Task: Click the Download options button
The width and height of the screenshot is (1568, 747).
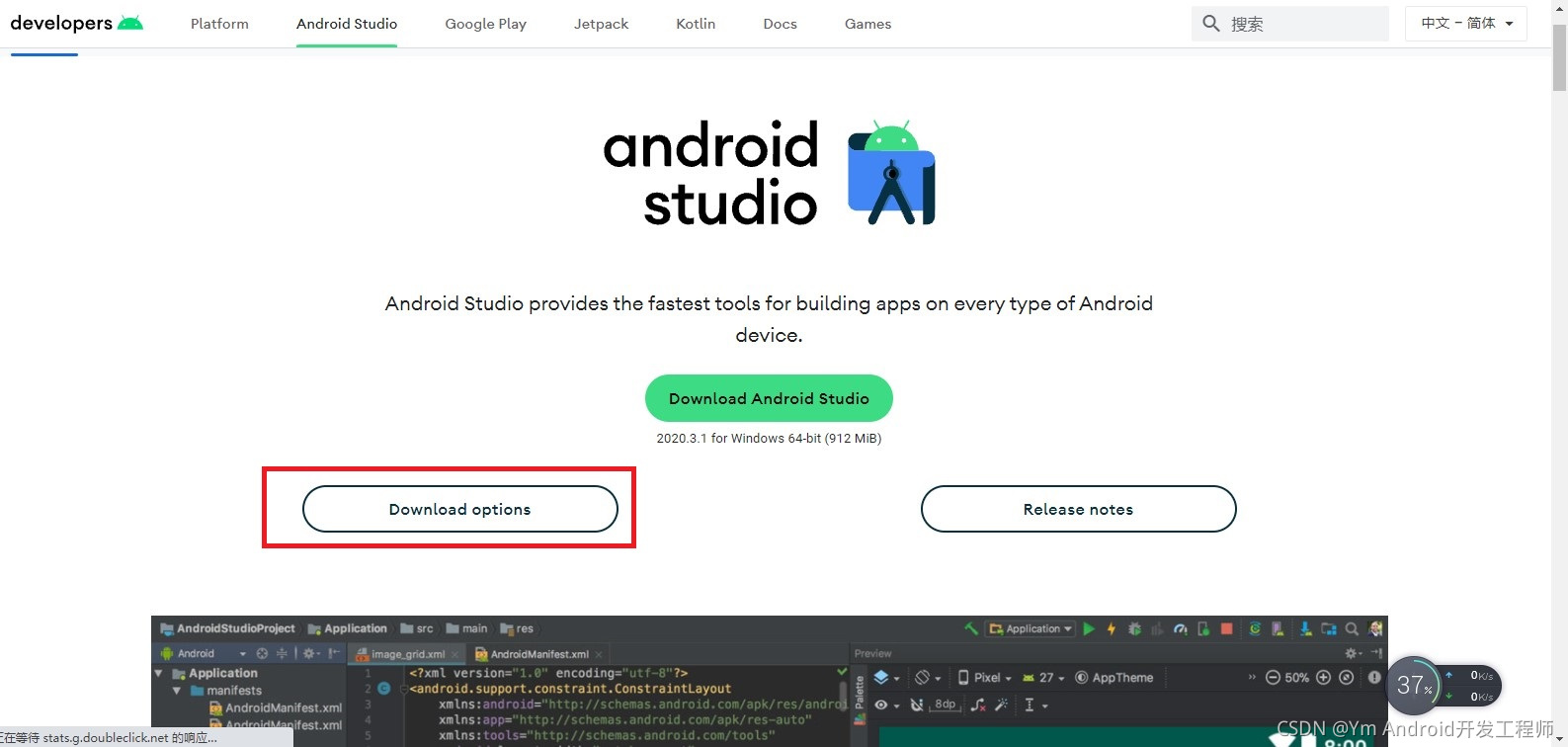Action: [x=459, y=509]
